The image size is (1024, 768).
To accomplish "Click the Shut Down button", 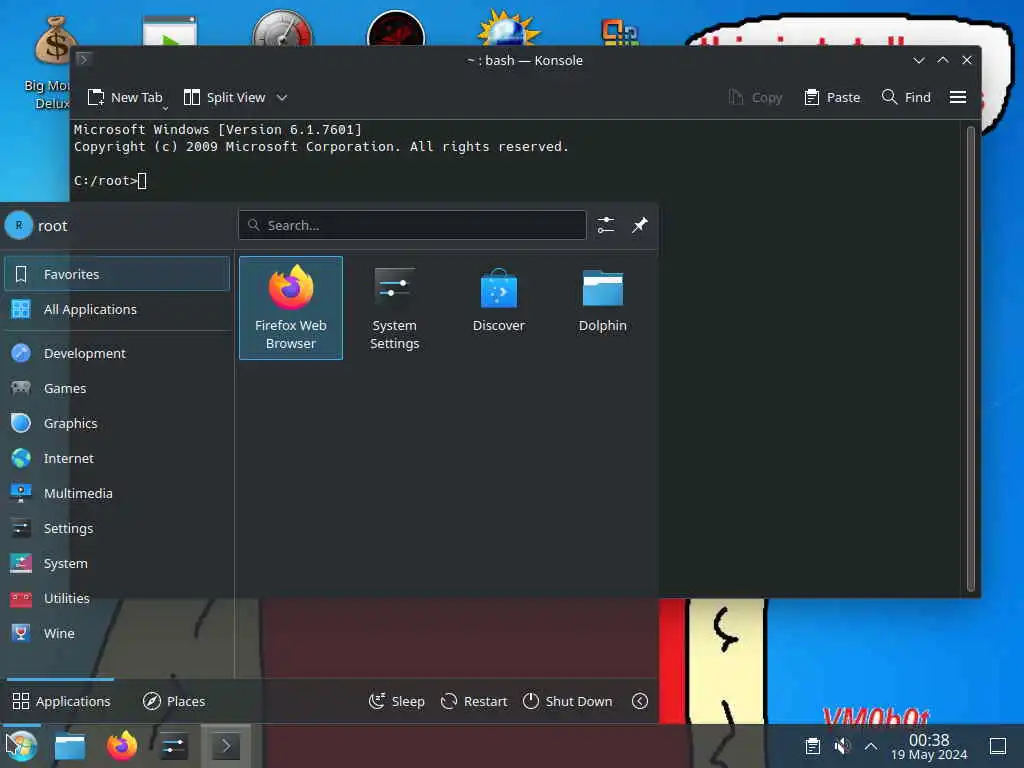I will (x=568, y=701).
